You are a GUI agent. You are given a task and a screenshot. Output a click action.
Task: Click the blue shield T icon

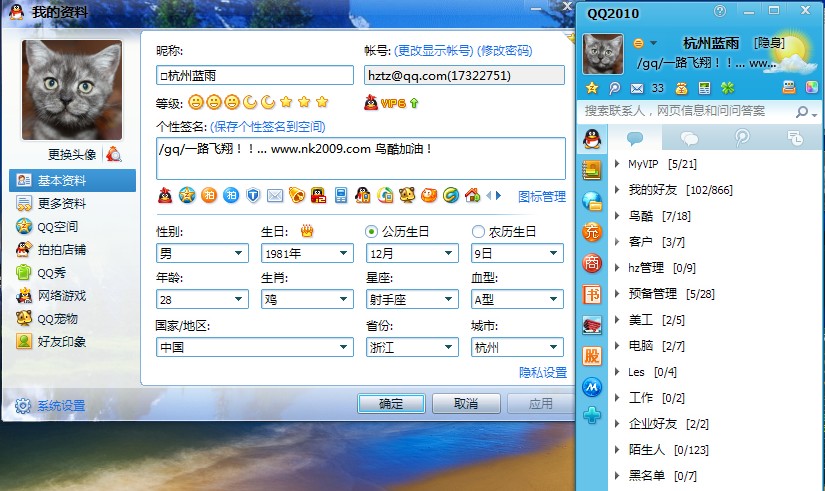tap(253, 195)
